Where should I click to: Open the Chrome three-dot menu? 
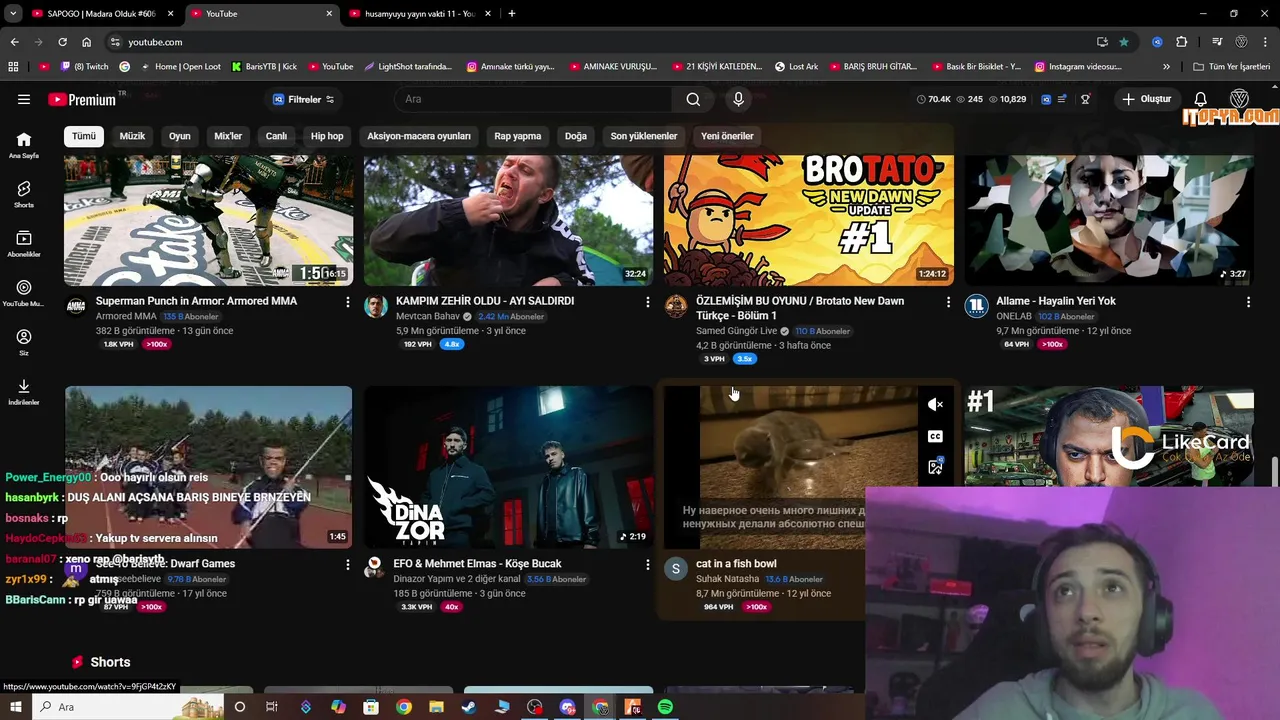[x=1266, y=42]
